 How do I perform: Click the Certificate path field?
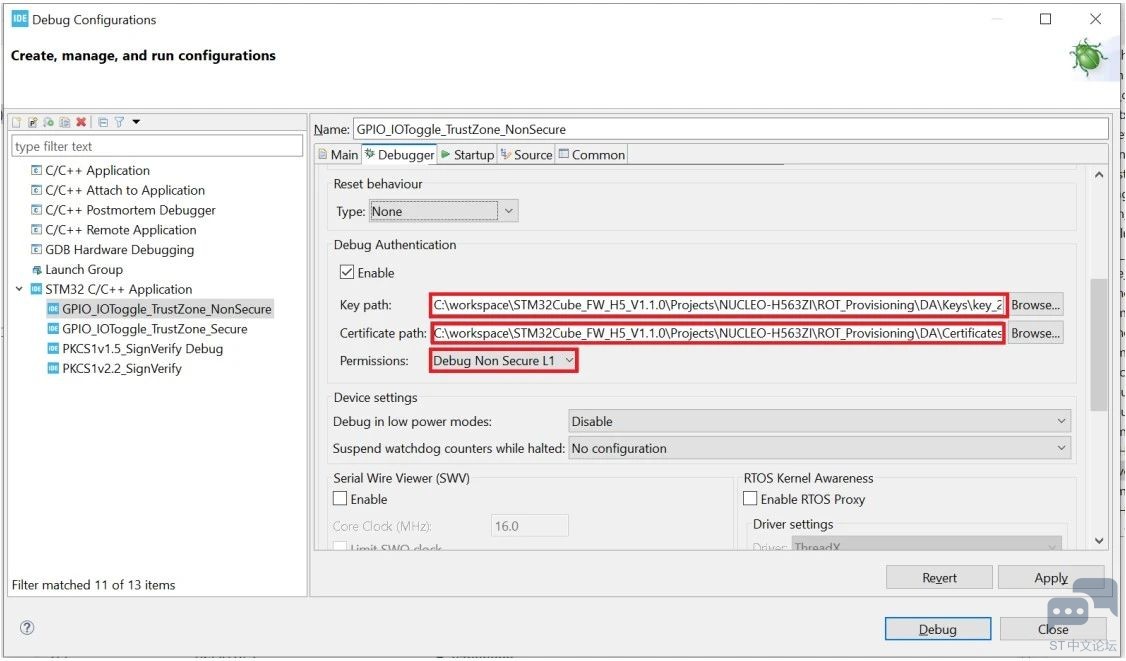[x=718, y=333]
